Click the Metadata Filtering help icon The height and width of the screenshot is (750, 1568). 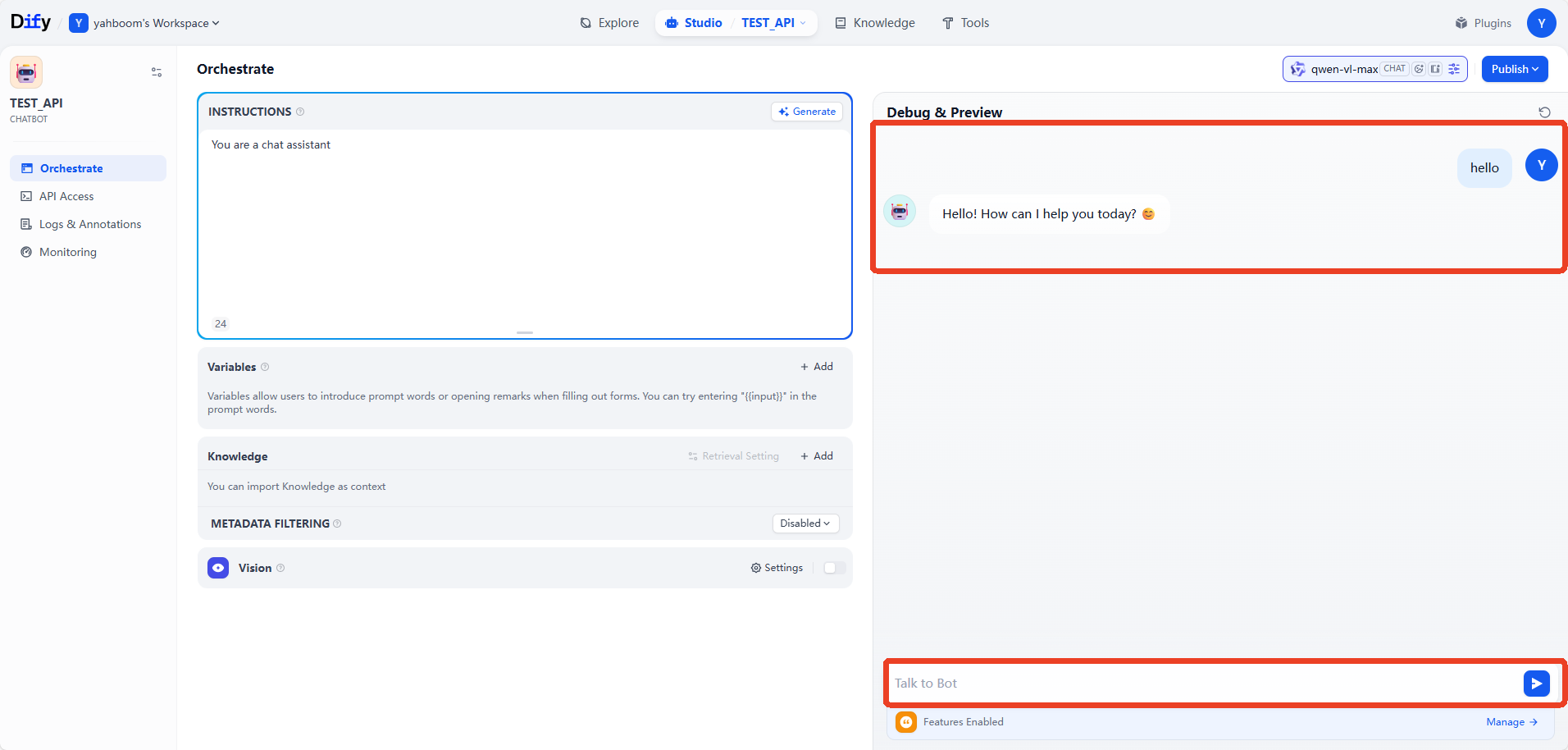[x=337, y=524]
